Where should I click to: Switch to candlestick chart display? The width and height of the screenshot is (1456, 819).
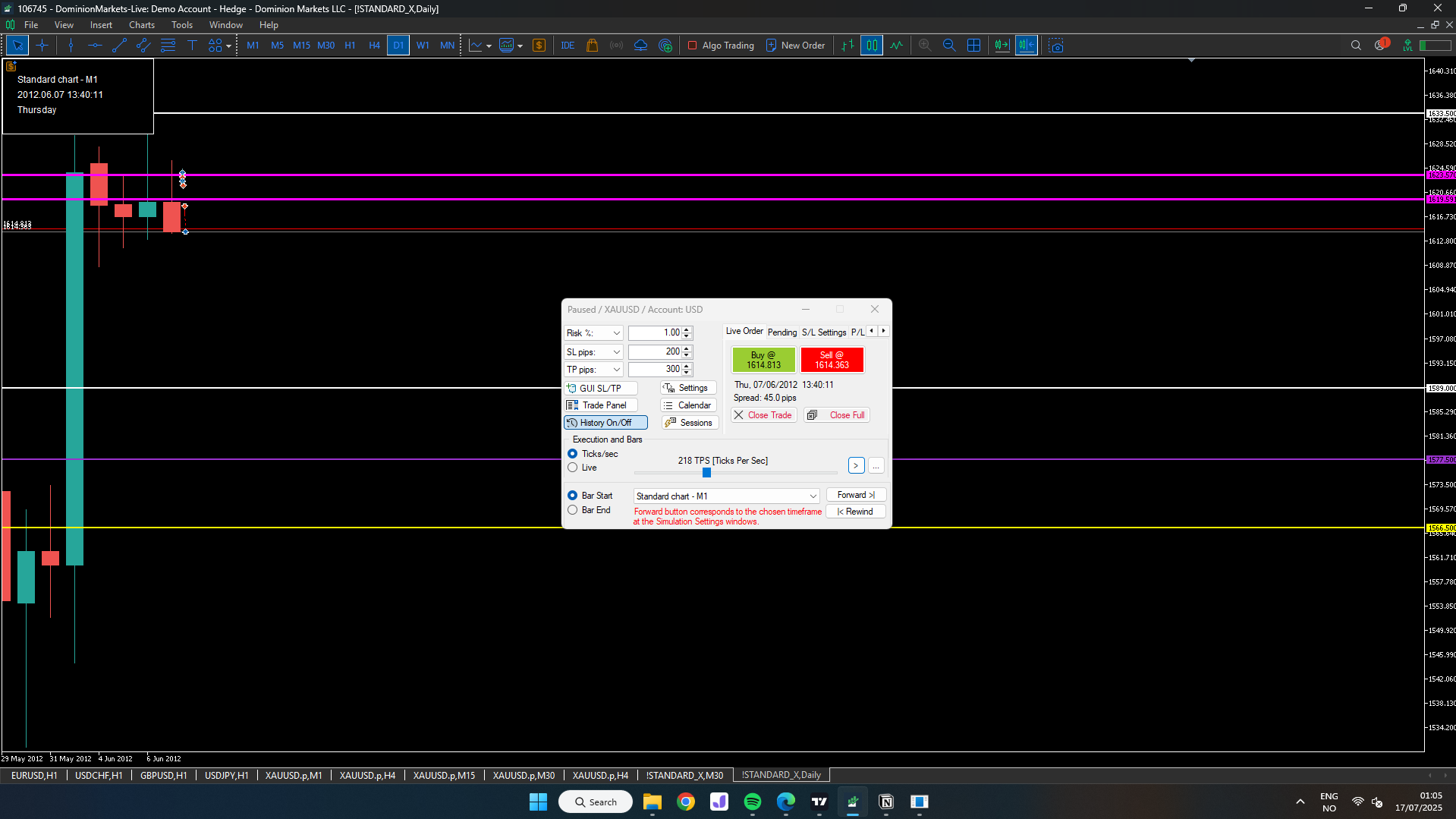(x=872, y=46)
